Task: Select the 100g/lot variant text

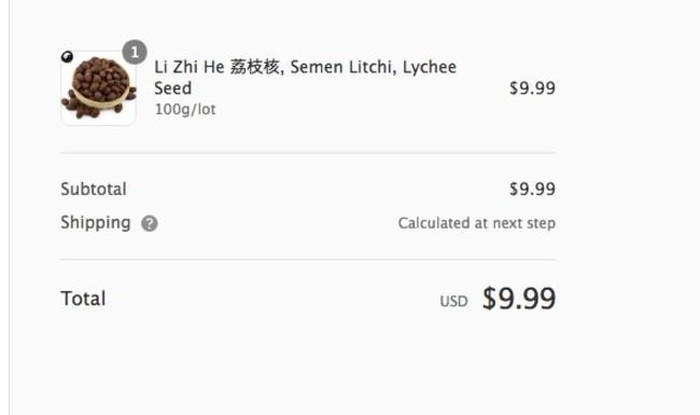Action: pyautogui.click(x=185, y=109)
